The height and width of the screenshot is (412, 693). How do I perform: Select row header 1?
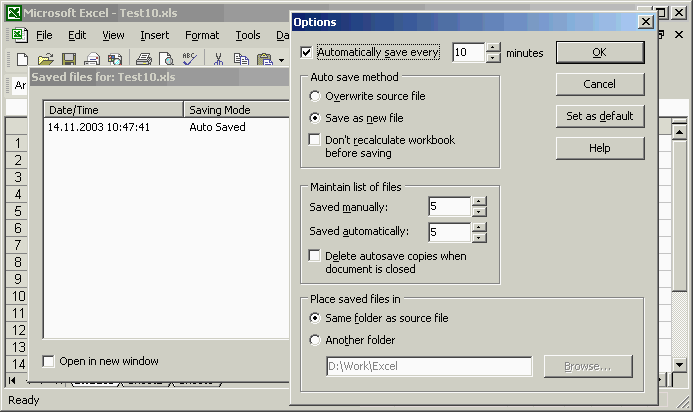pos(17,143)
